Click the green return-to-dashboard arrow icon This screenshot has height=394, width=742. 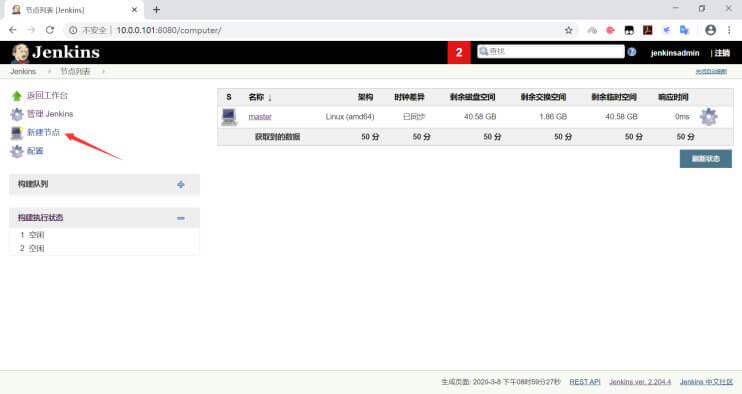[17, 96]
